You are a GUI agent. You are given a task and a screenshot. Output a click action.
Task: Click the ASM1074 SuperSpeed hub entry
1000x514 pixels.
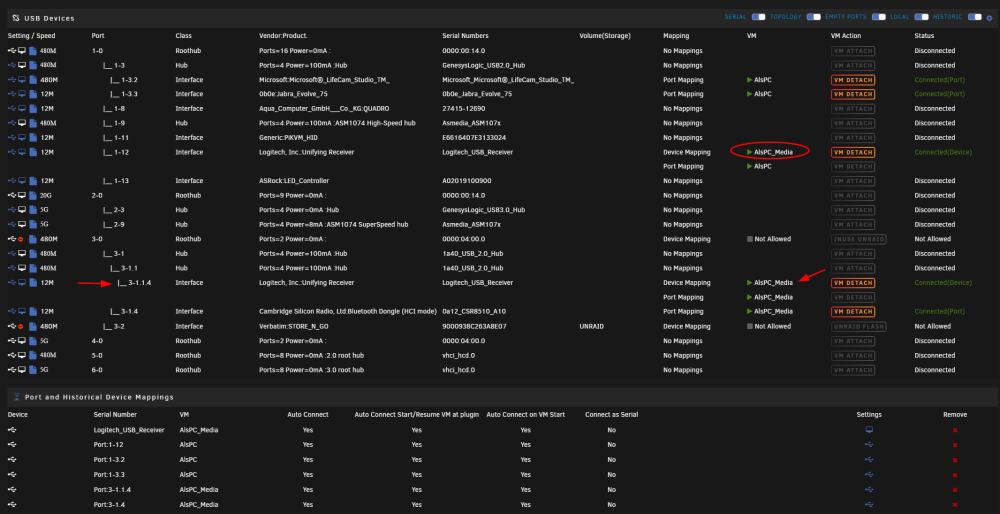334,224
